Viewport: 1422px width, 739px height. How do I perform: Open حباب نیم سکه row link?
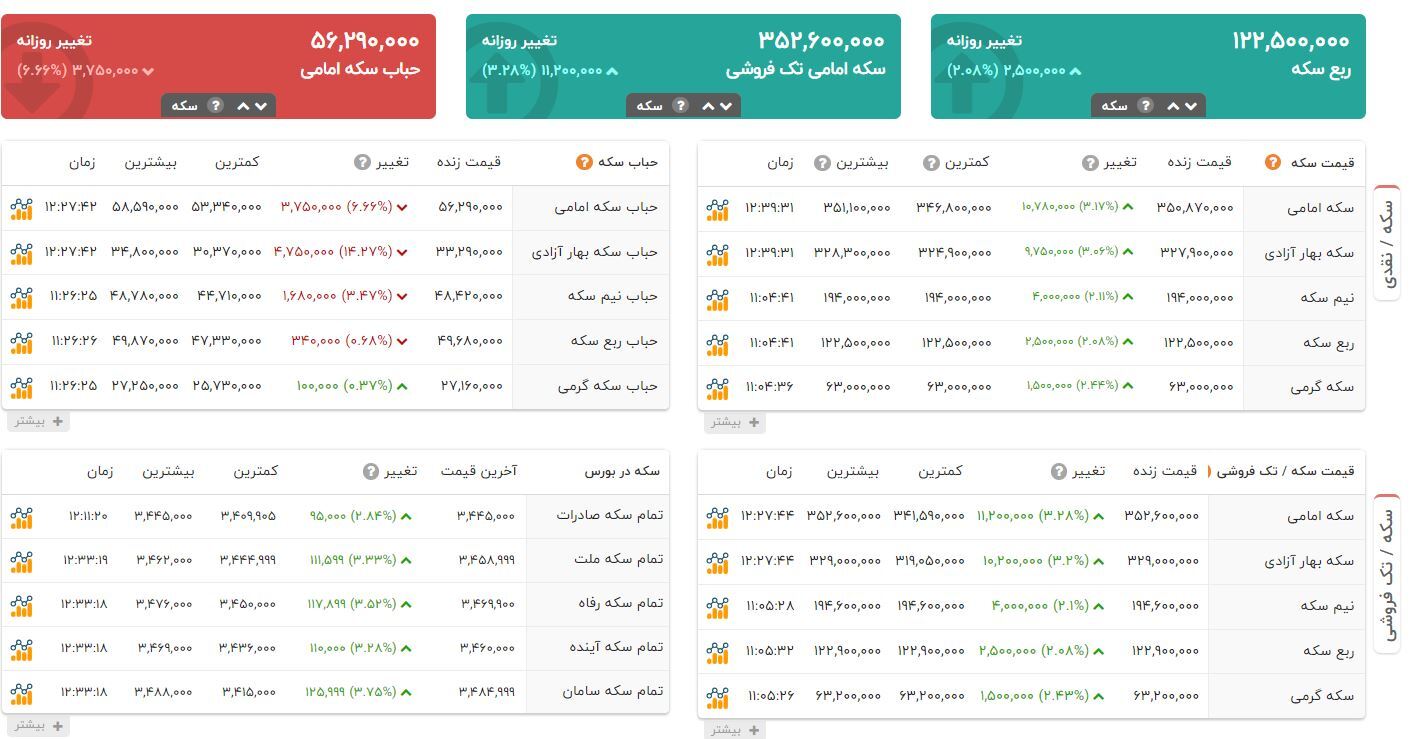(613, 296)
